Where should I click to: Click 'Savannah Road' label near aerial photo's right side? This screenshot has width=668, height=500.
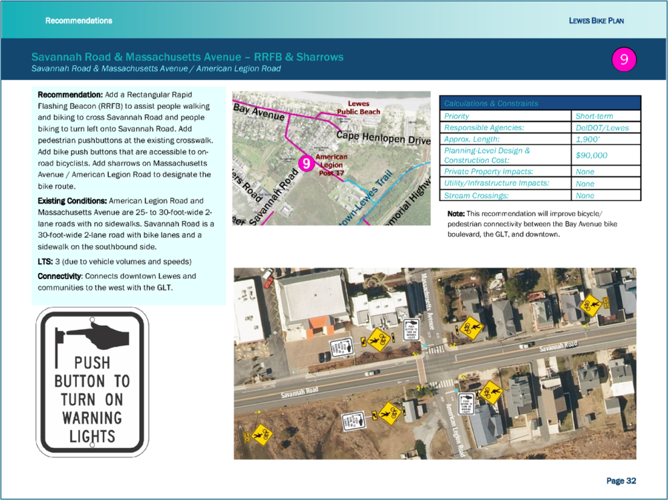pos(558,347)
